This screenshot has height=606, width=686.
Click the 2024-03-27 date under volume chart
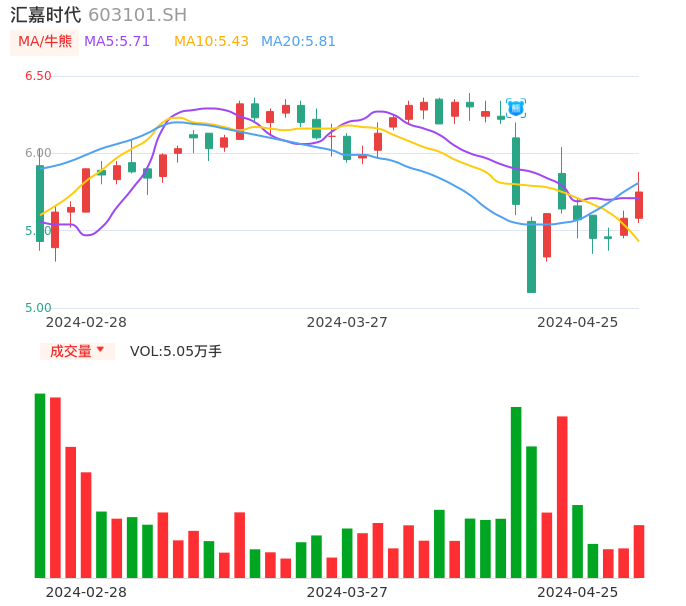tap(347, 593)
